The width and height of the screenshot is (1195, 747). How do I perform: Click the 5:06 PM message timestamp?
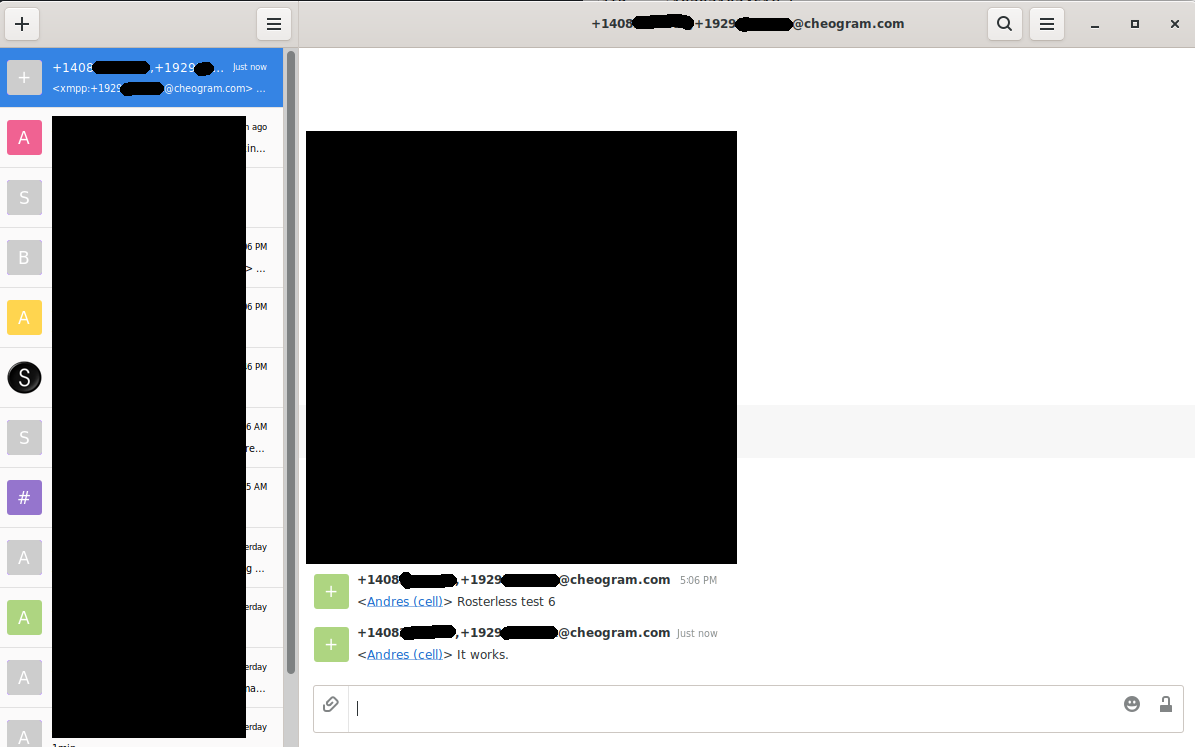698,580
